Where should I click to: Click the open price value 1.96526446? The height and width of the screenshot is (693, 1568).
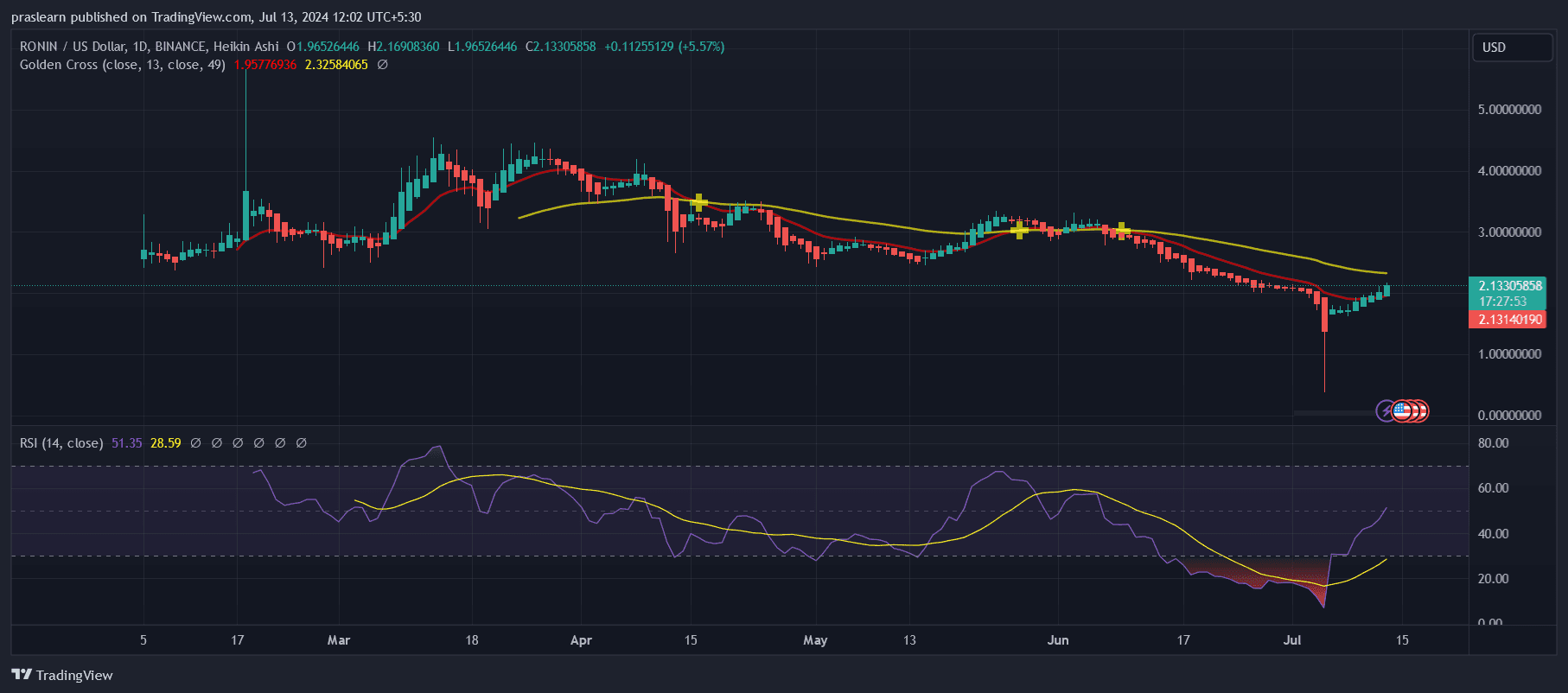[328, 47]
